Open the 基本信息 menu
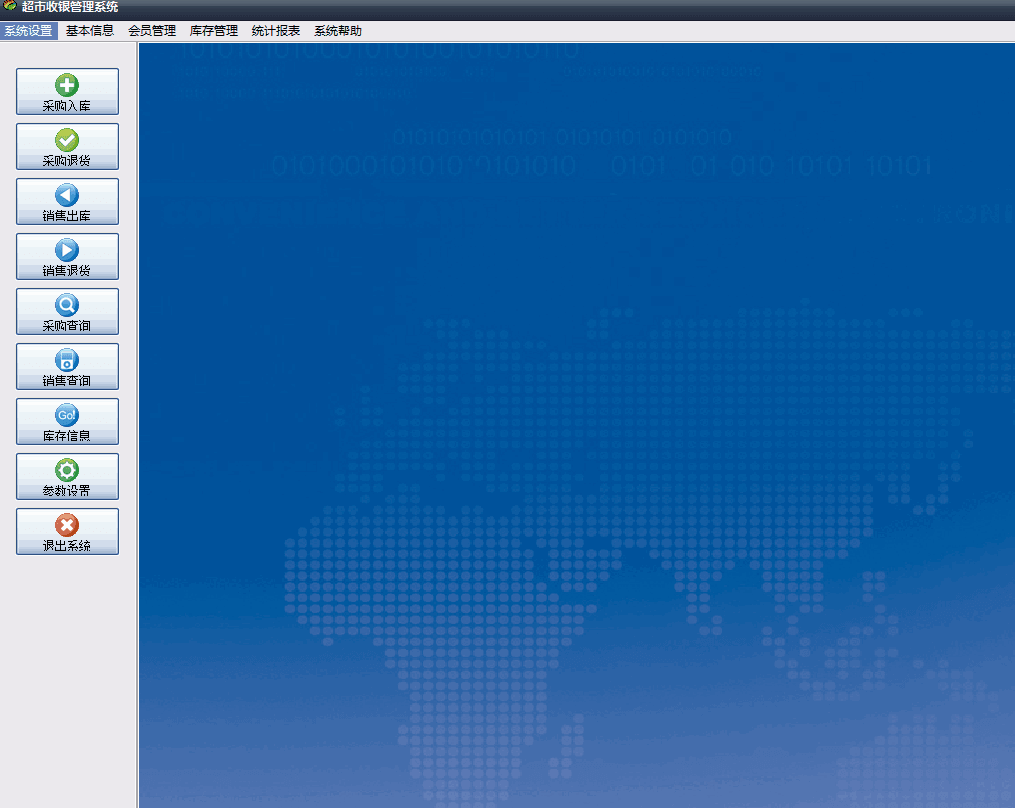The width and height of the screenshot is (1015, 808). point(90,31)
